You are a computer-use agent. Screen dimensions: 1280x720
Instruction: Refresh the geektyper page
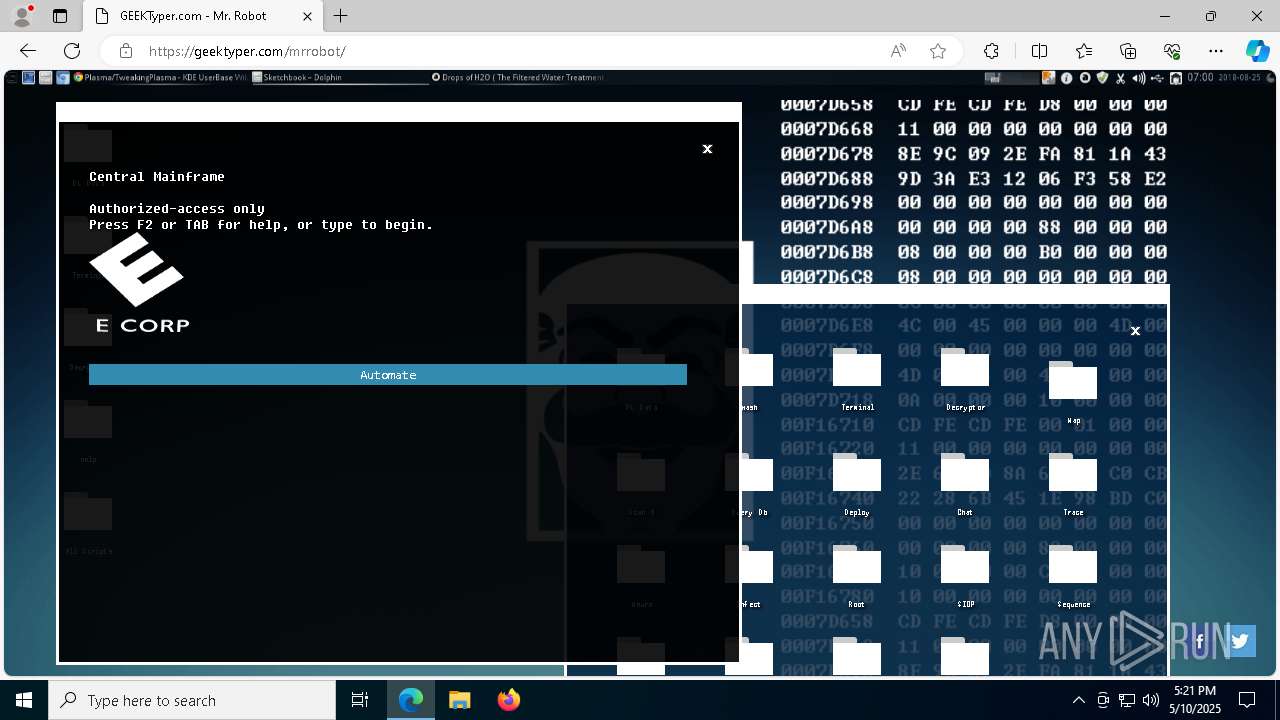pyautogui.click(x=72, y=51)
